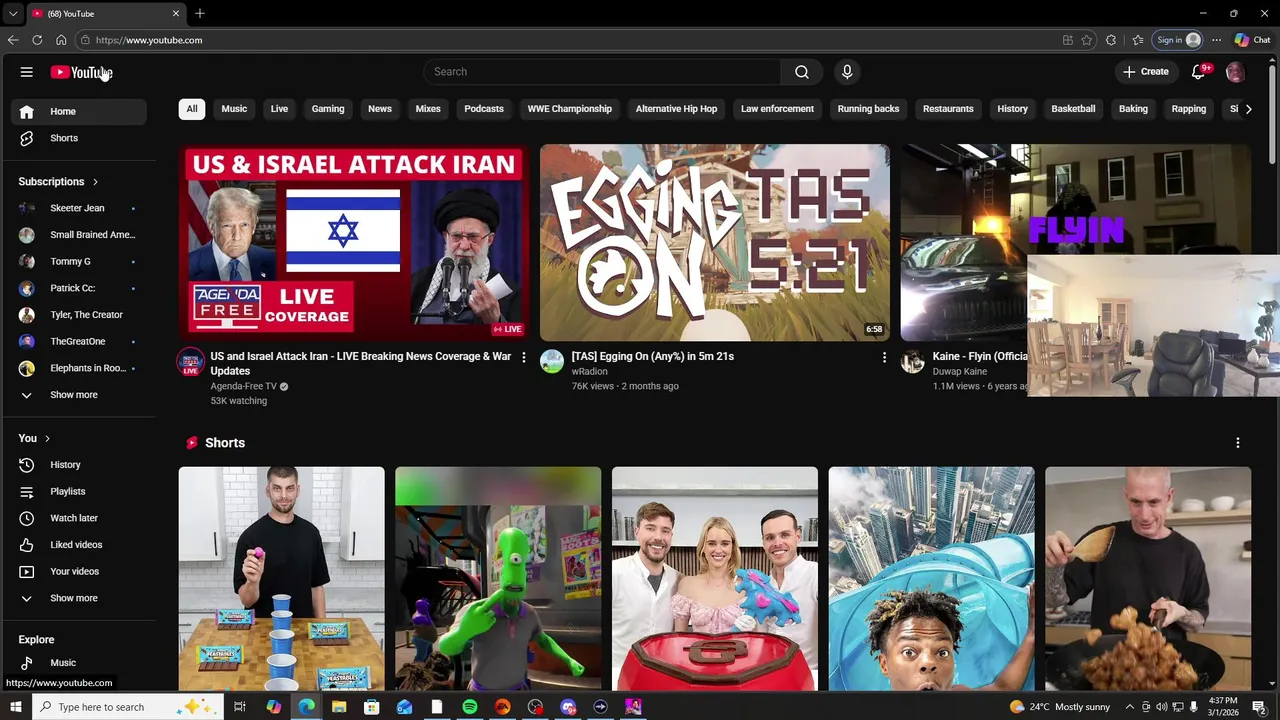The image size is (1280, 720).
Task: Open Shorts in the sidebar
Action: pyautogui.click(x=78, y=138)
